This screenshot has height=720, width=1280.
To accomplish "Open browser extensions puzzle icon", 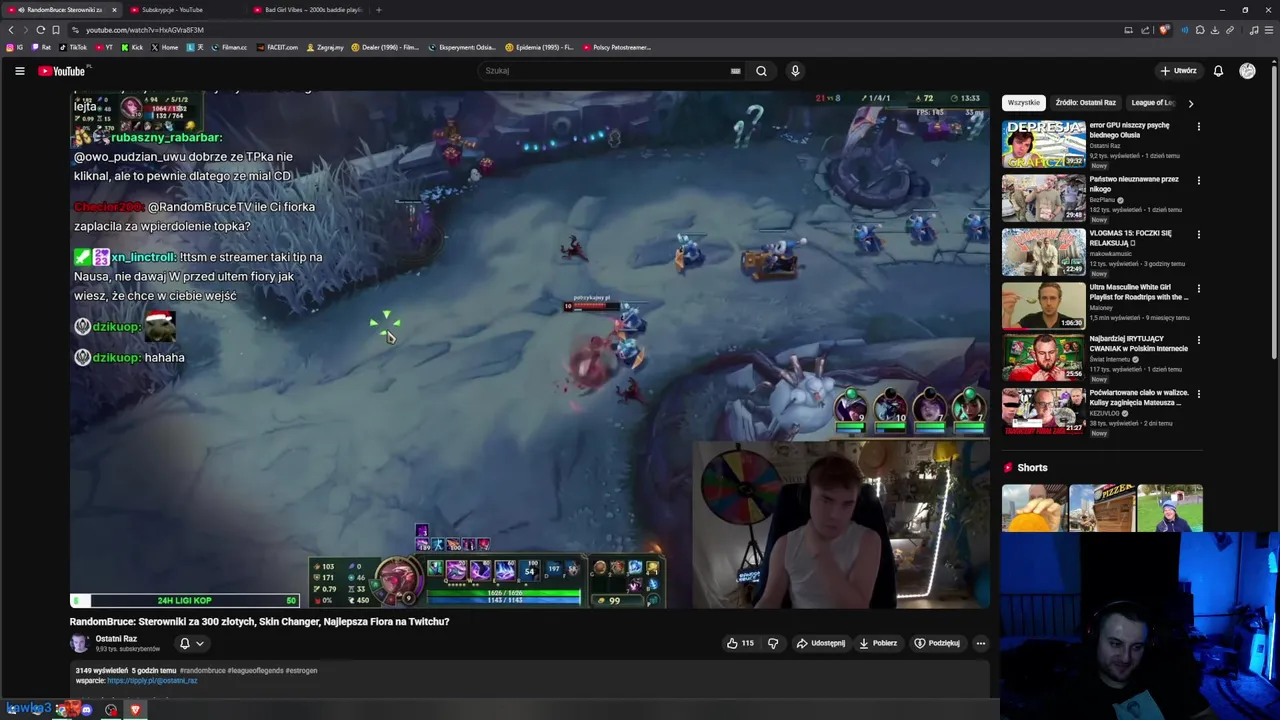I will (1200, 30).
